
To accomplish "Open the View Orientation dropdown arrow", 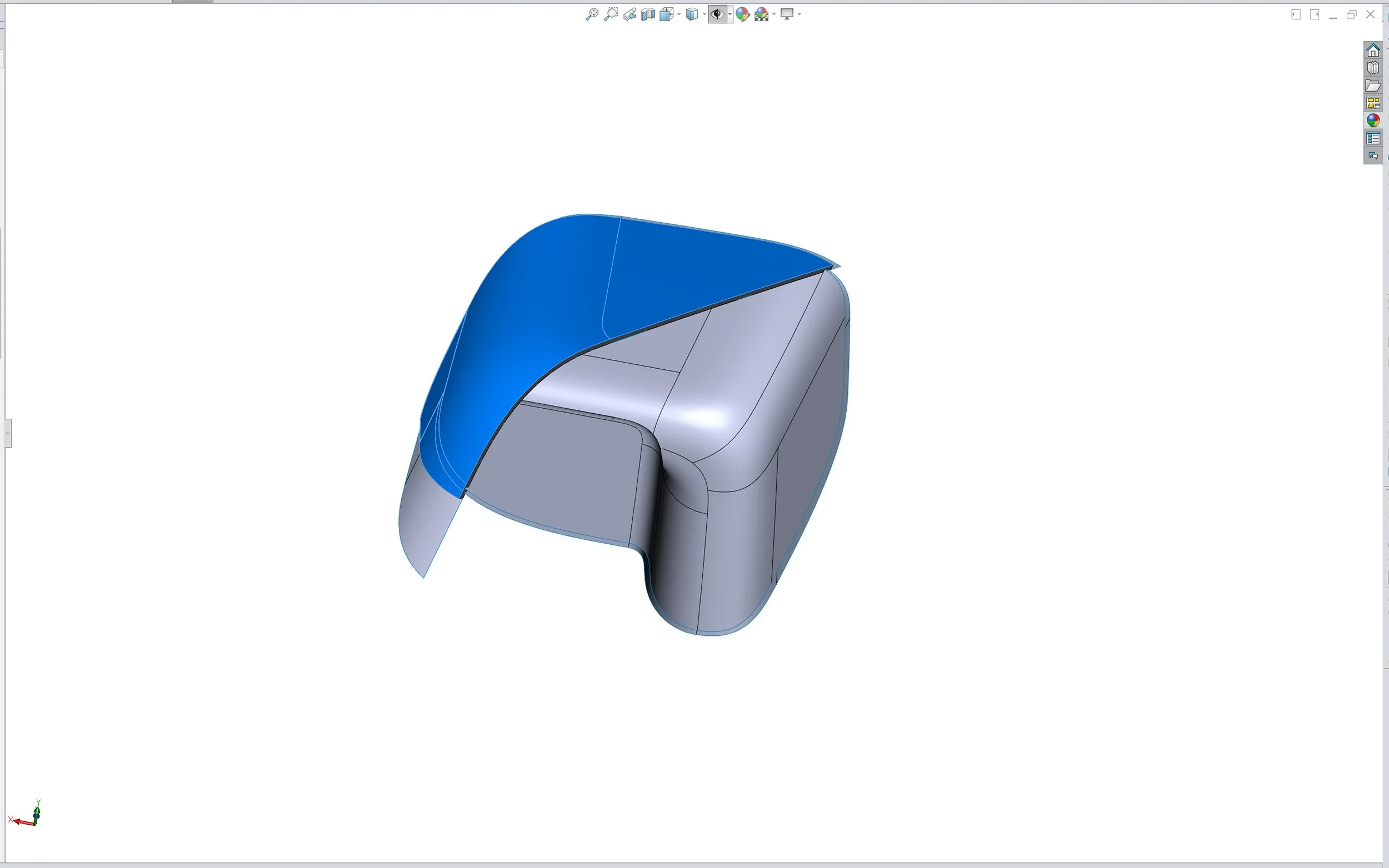I will [x=679, y=14].
